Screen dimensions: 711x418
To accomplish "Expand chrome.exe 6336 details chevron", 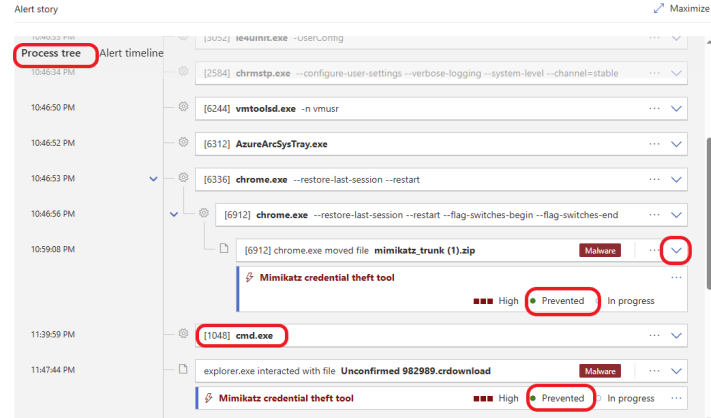I will tap(676, 180).
